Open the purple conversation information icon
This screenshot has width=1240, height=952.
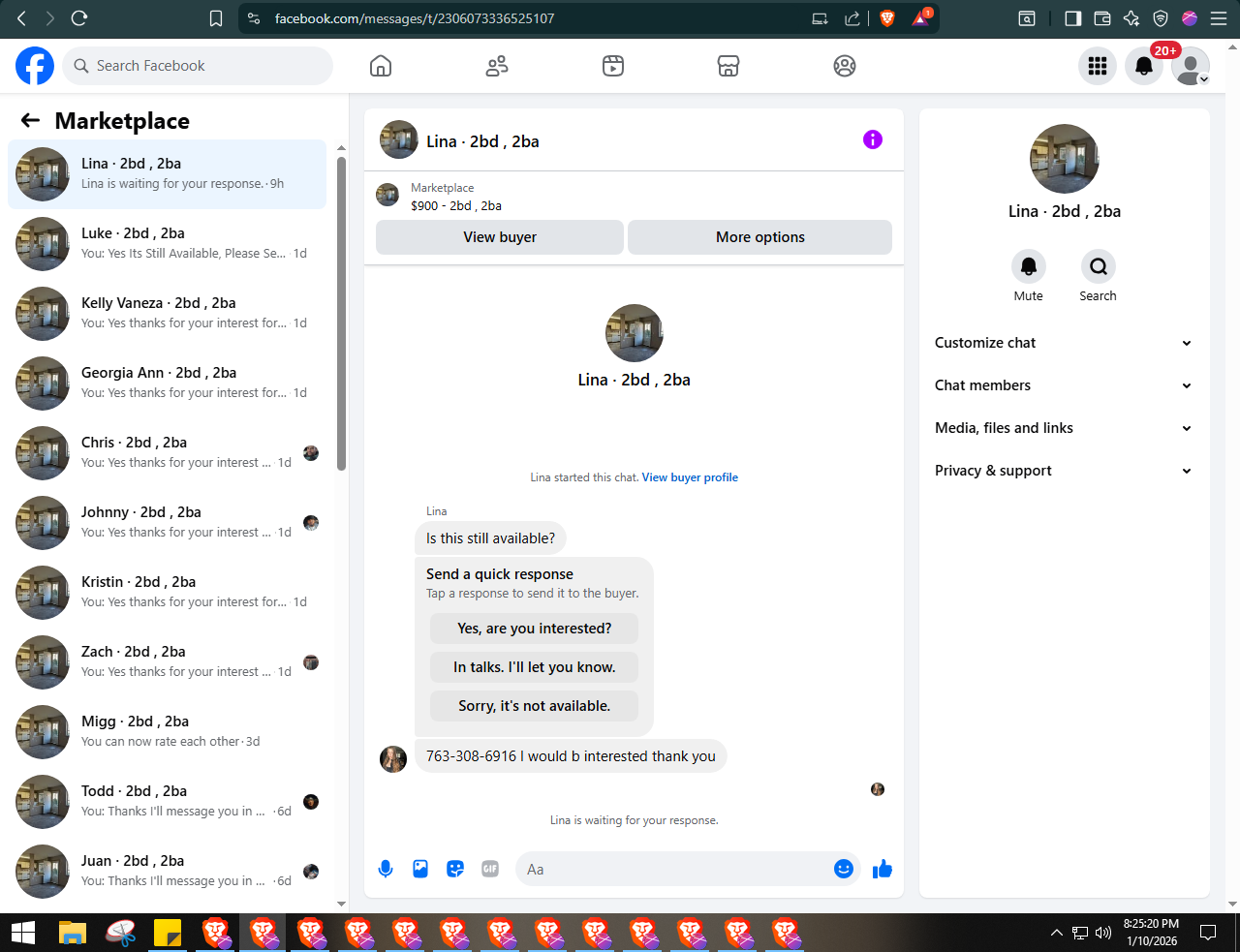click(x=873, y=139)
